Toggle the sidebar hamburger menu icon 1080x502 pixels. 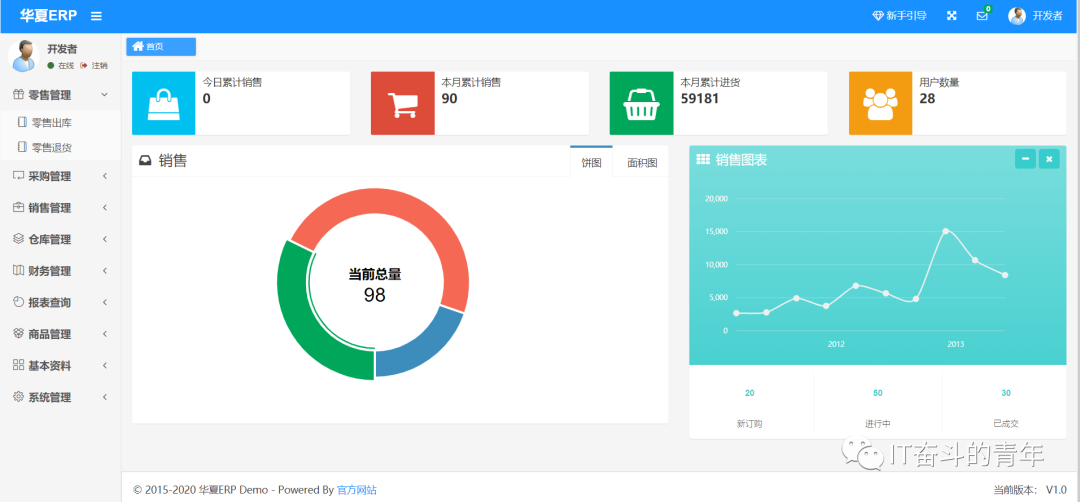click(96, 16)
